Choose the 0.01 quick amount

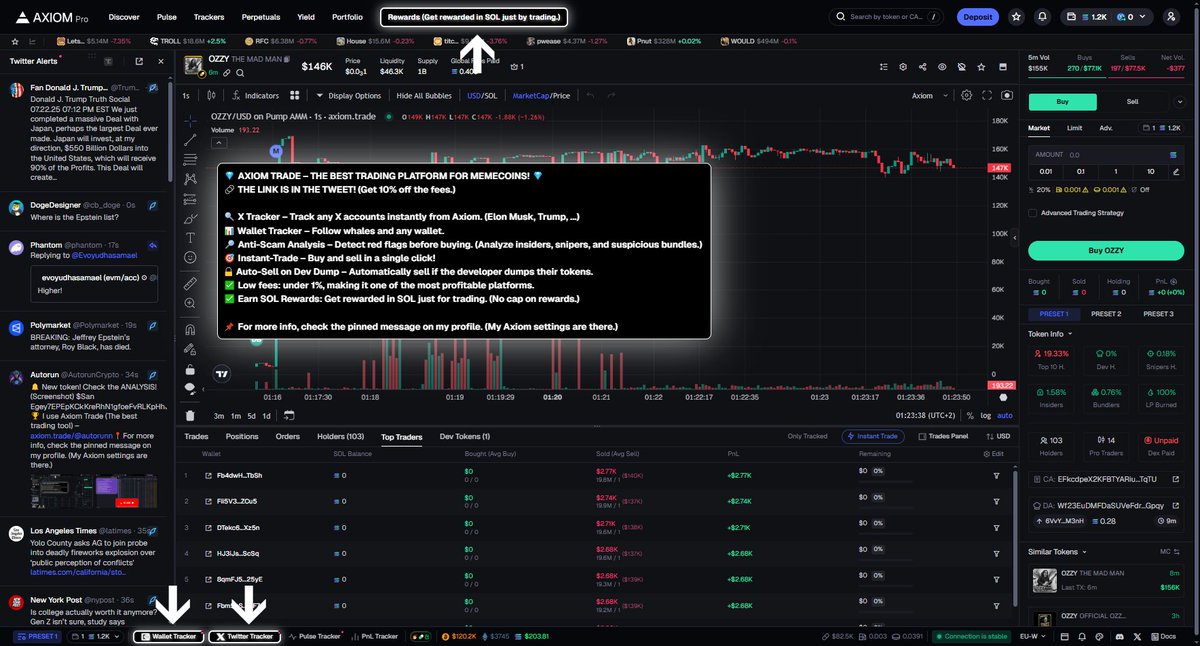[1047, 172]
